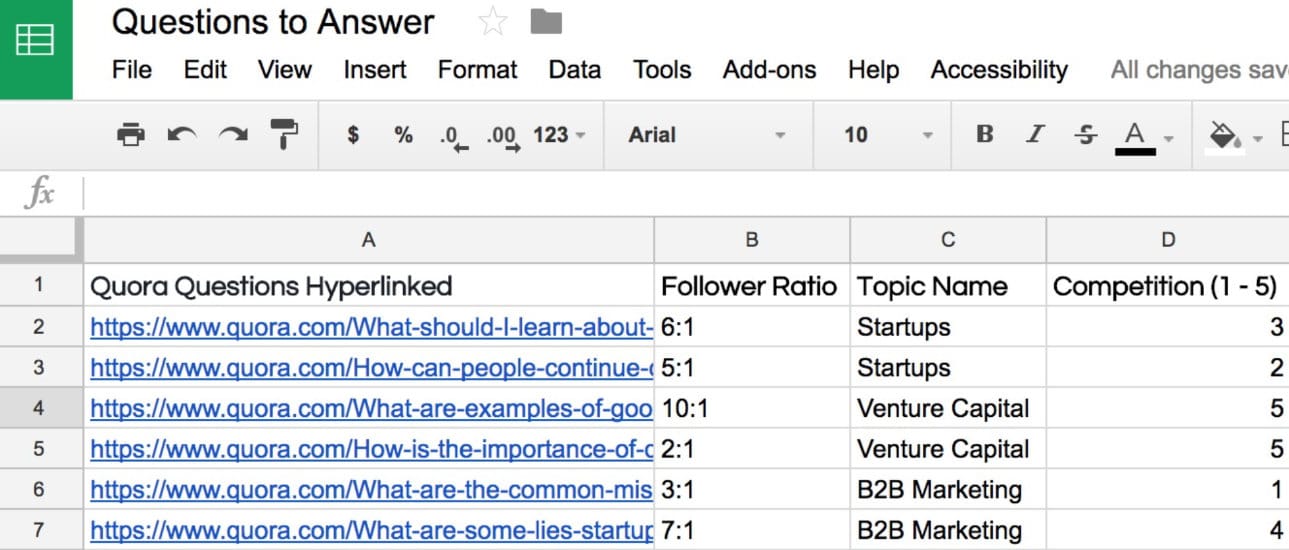Screen dimensions: 1289x550
Task: Star the Questions to Answer document
Action: (493, 22)
